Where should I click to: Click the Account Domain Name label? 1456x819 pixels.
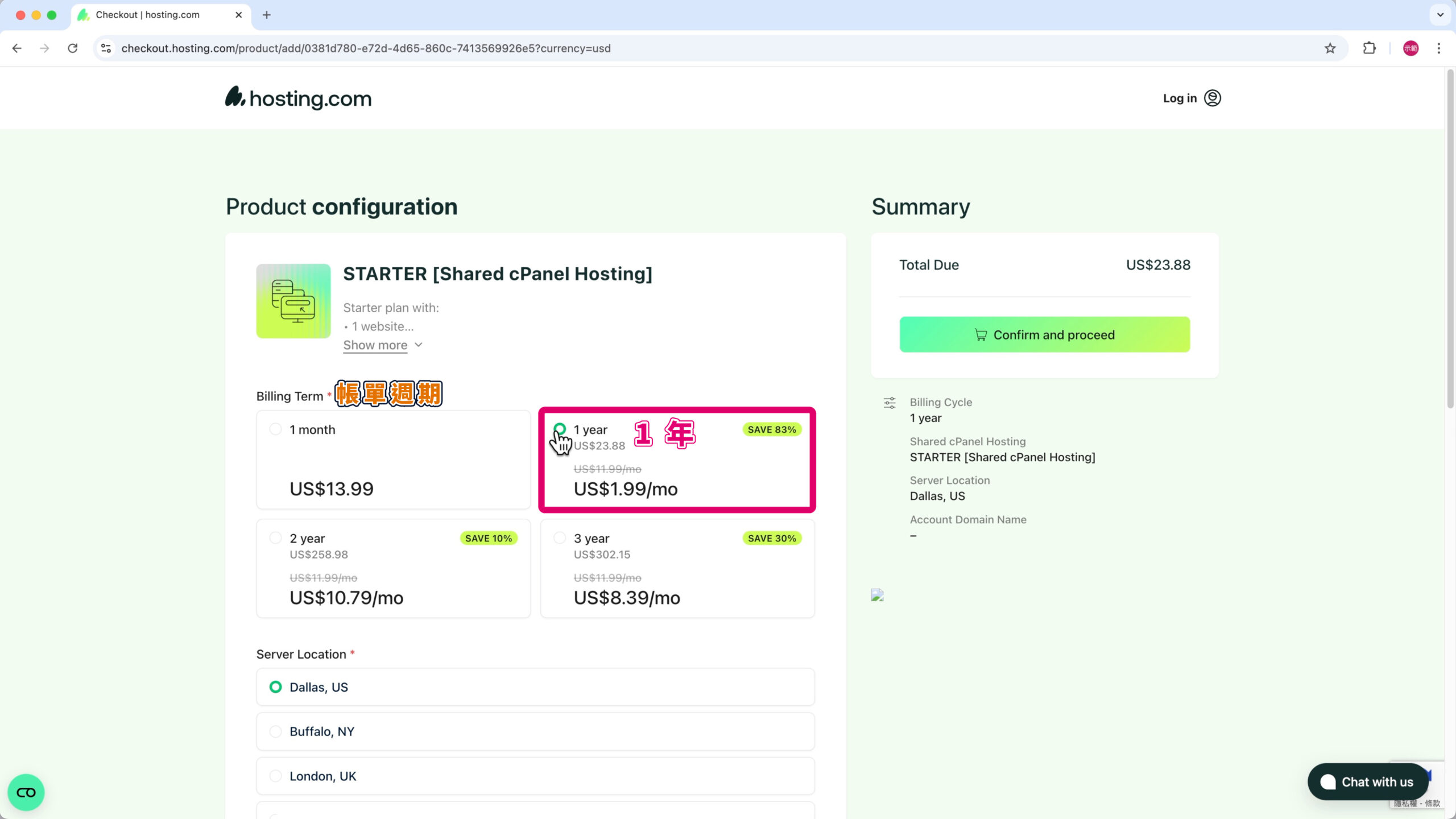[x=968, y=519]
